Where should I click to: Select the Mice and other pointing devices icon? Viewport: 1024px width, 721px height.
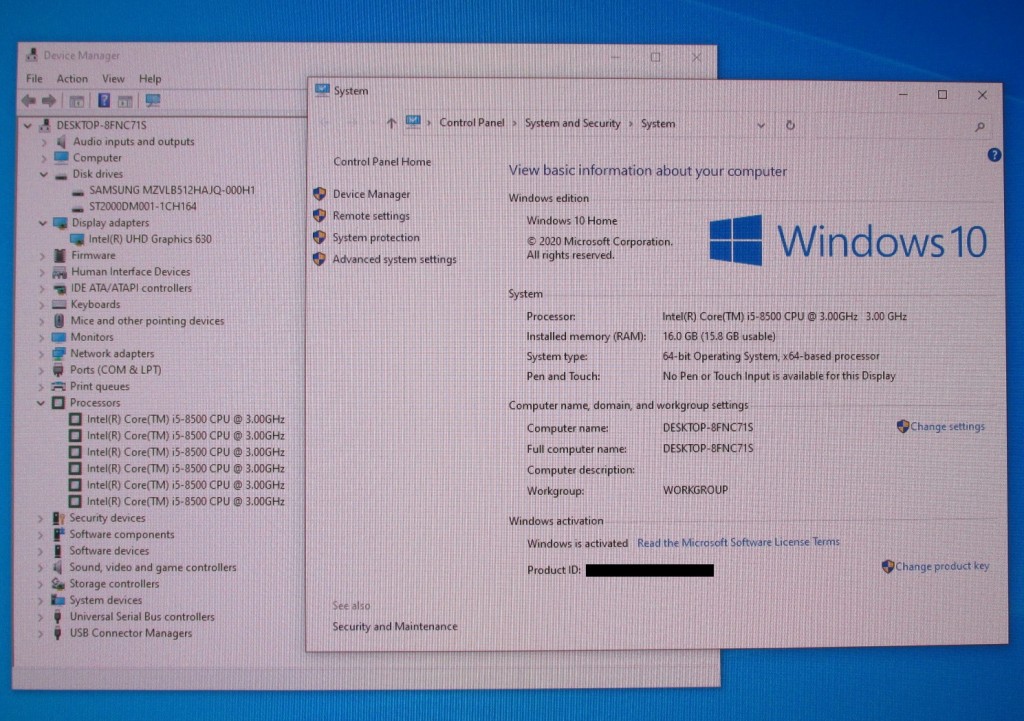pos(59,321)
